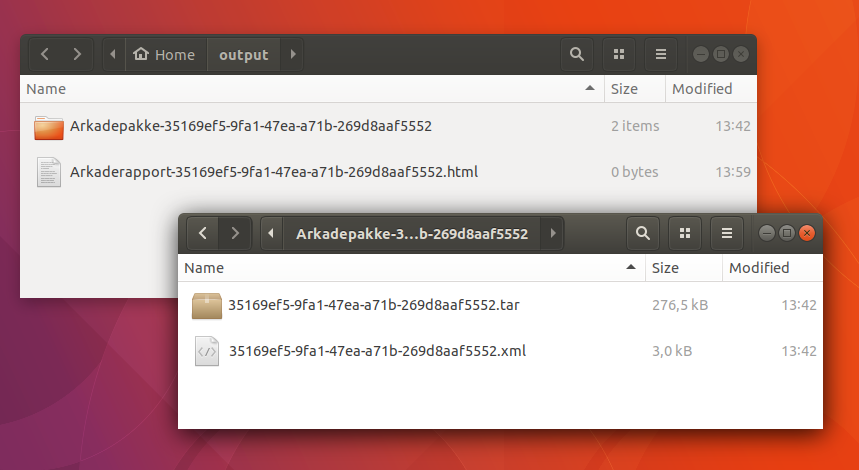Click left path arrow in output window
This screenshot has height=470, width=859.
click(113, 54)
